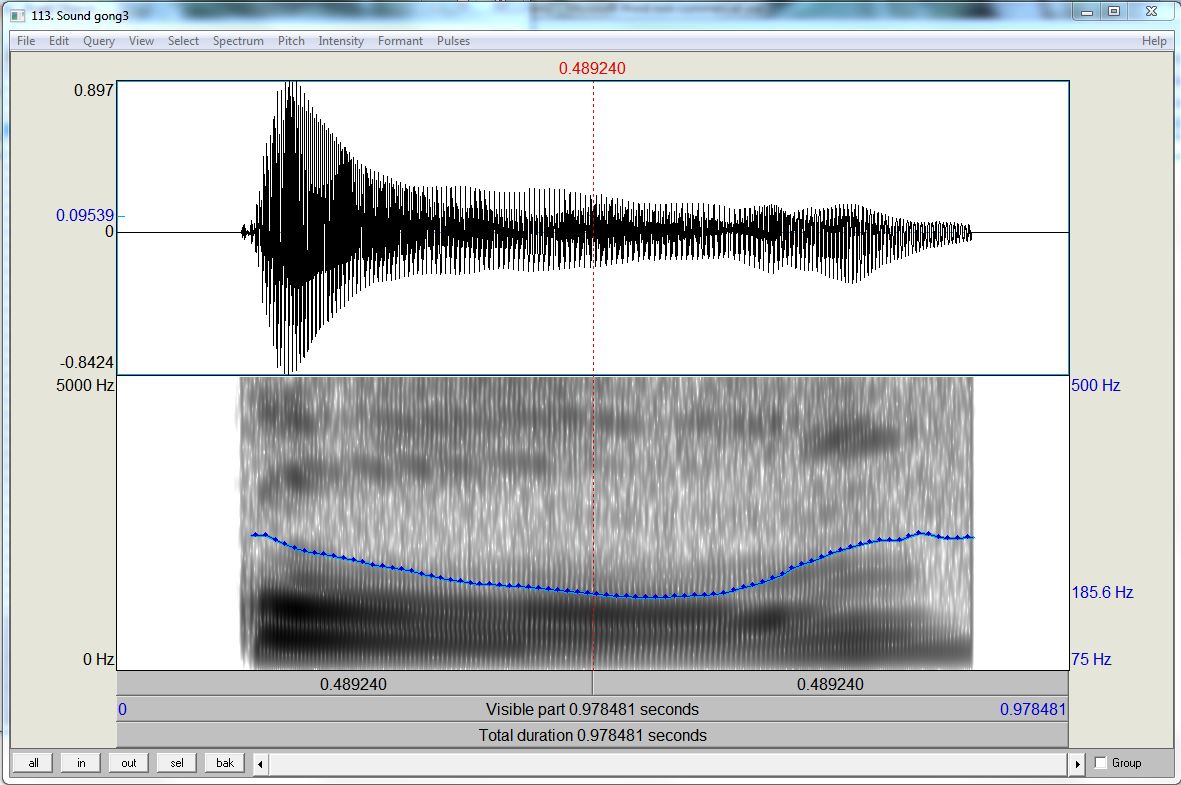Click the 'out' zoom button
The height and width of the screenshot is (785, 1181).
coord(129,762)
